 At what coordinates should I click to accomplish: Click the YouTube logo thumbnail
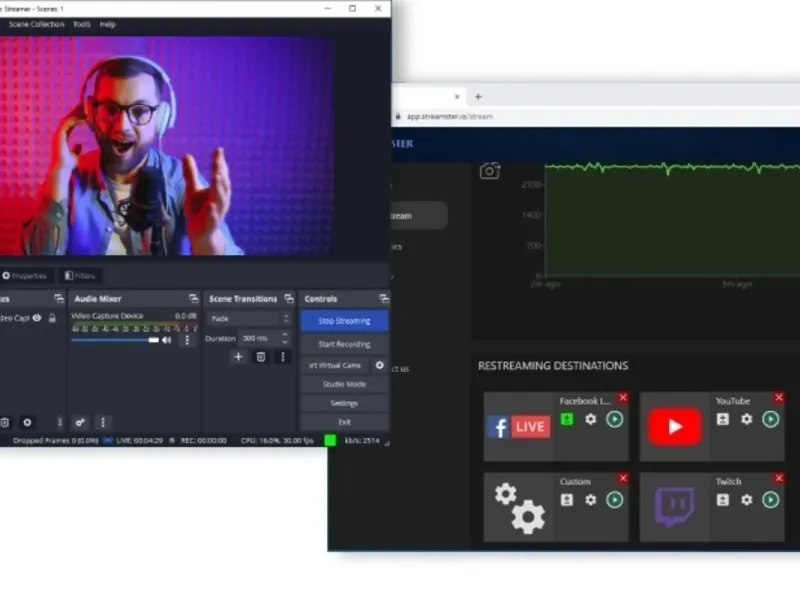tap(674, 427)
